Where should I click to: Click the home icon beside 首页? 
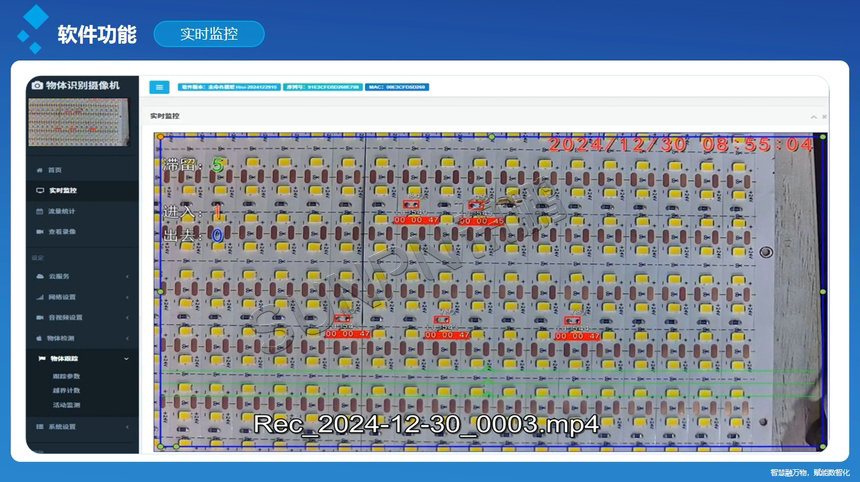(x=39, y=170)
